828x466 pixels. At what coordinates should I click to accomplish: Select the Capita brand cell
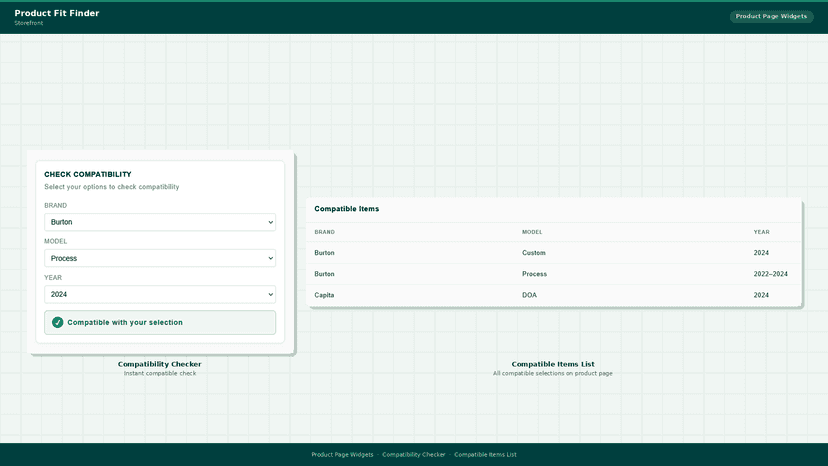pyautogui.click(x=324, y=295)
